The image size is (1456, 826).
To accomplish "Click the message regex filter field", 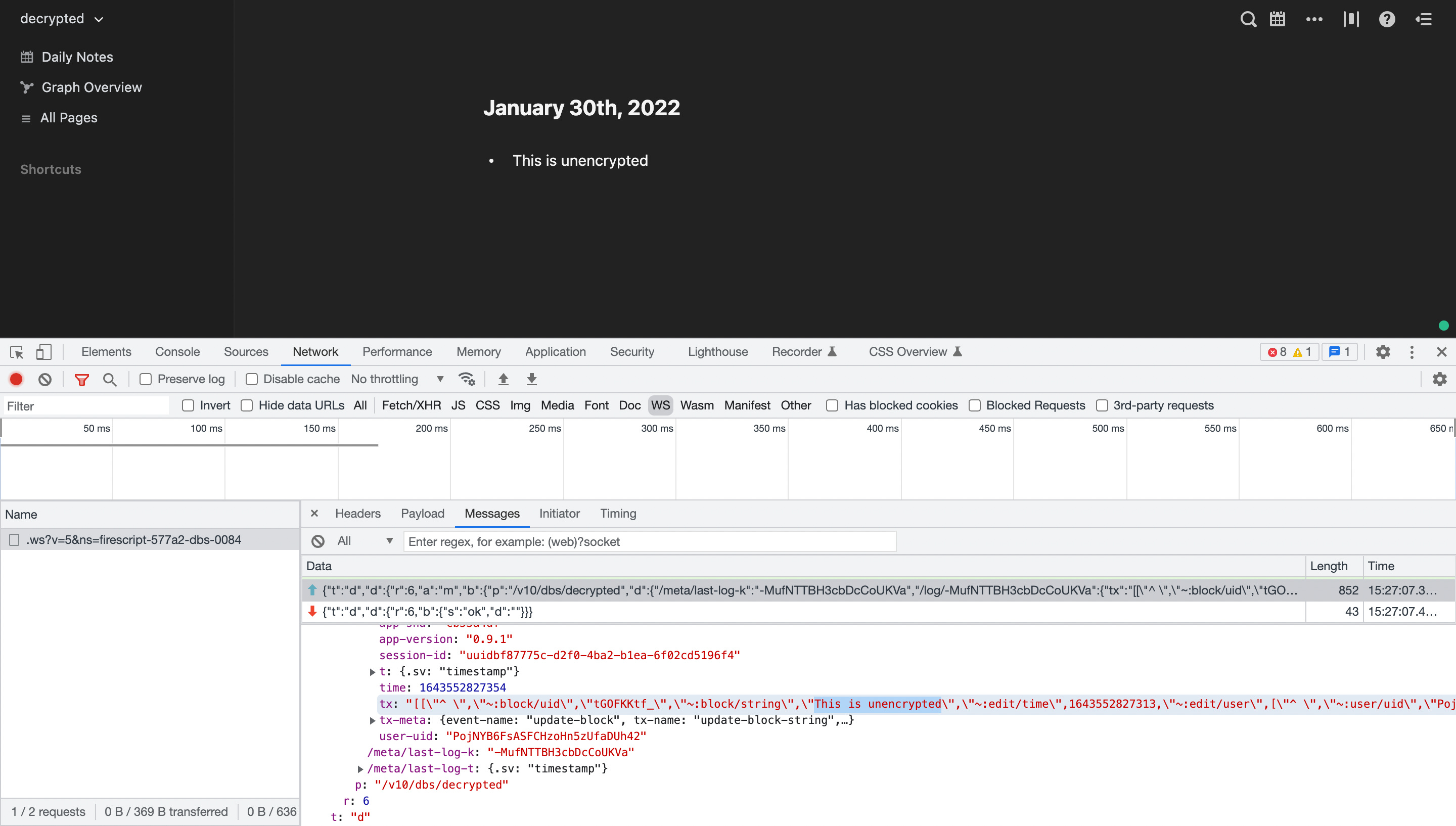I will [649, 541].
